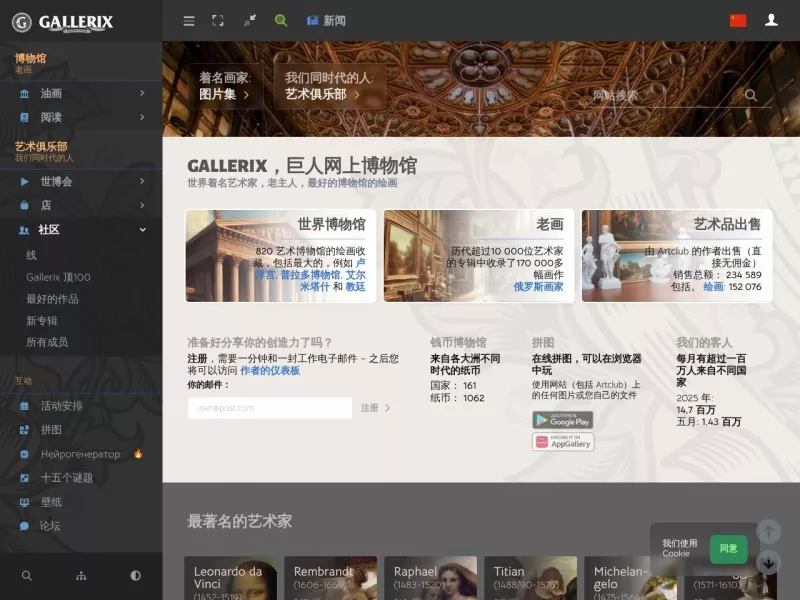Open 所有成员 submenu item
The image size is (800, 600).
[x=47, y=342]
